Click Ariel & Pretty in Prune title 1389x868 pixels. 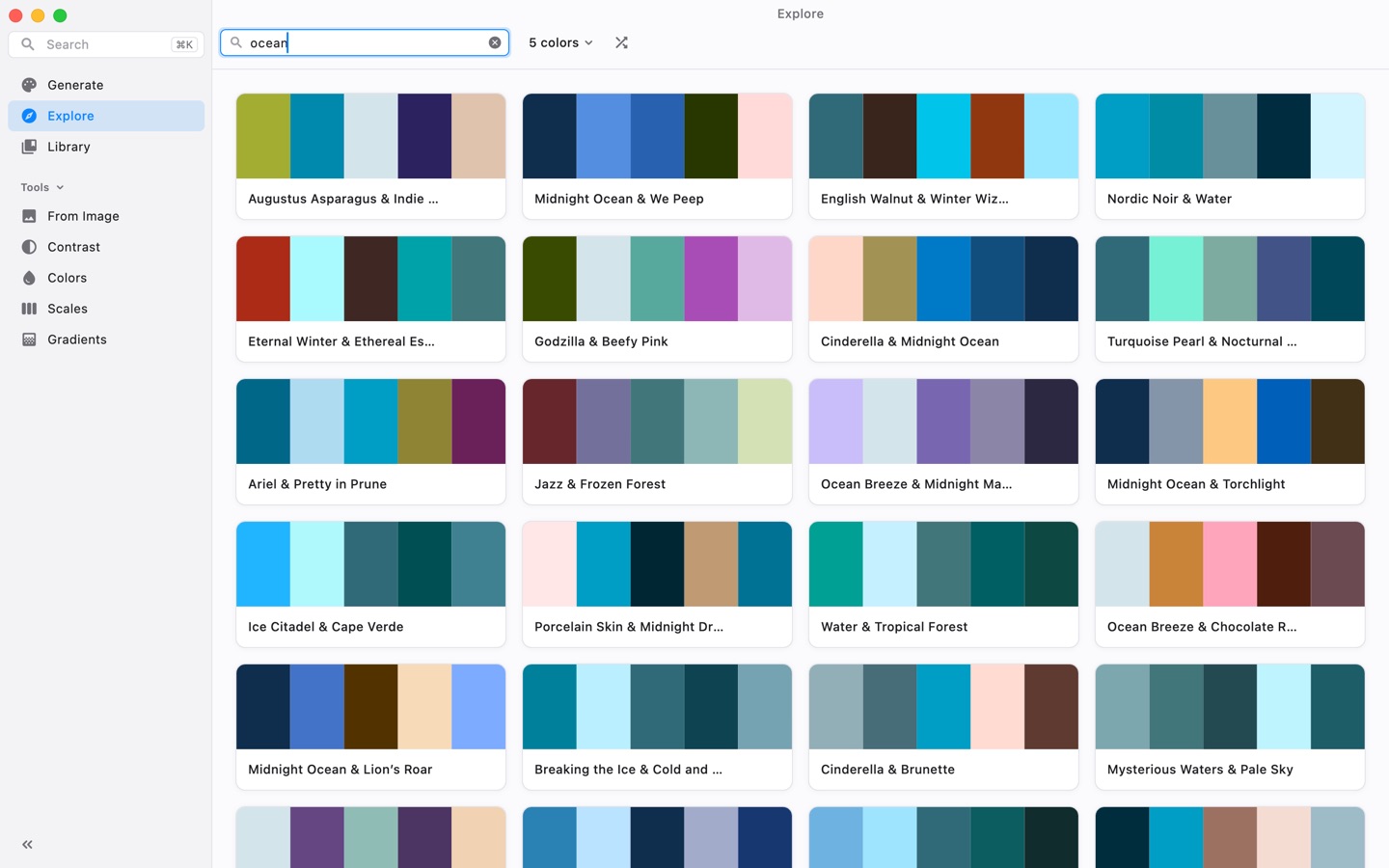(317, 484)
